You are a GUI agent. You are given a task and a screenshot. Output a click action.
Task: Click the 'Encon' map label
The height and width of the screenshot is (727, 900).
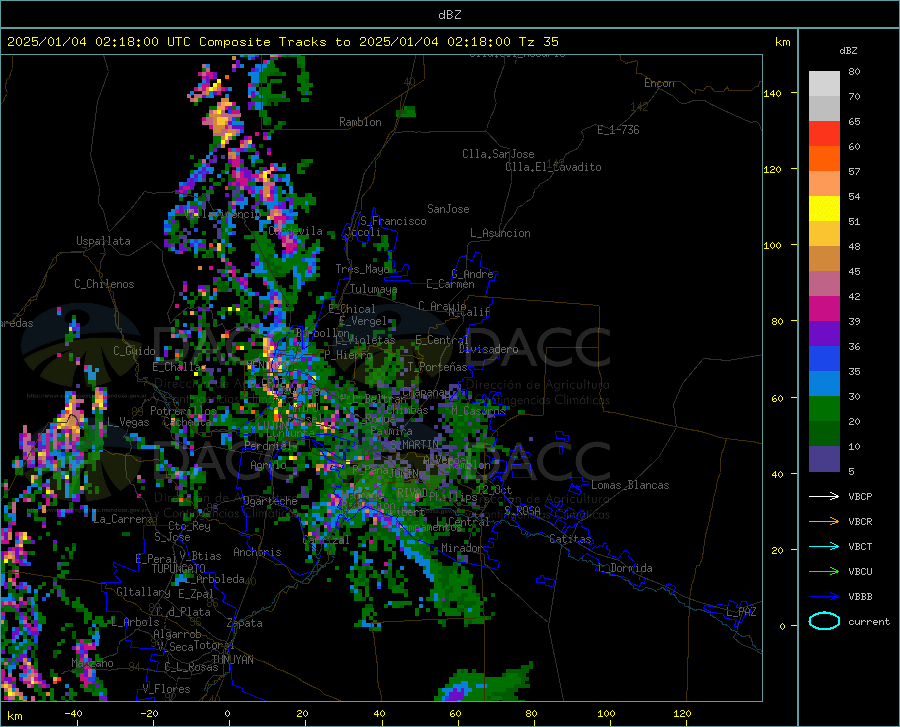[x=659, y=83]
